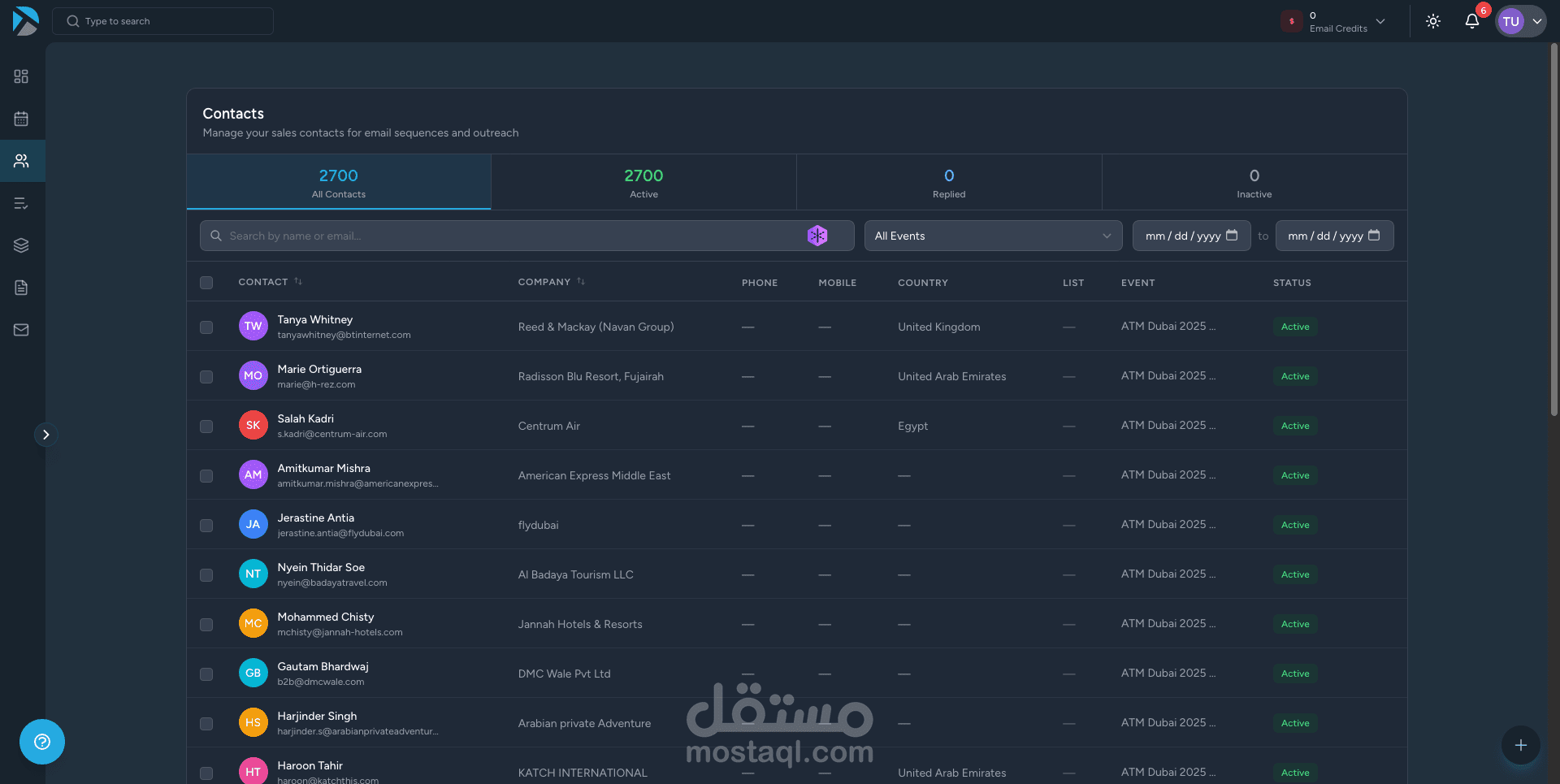This screenshot has height=784, width=1560.
Task: Click the flydubai company cell
Action: click(538, 525)
